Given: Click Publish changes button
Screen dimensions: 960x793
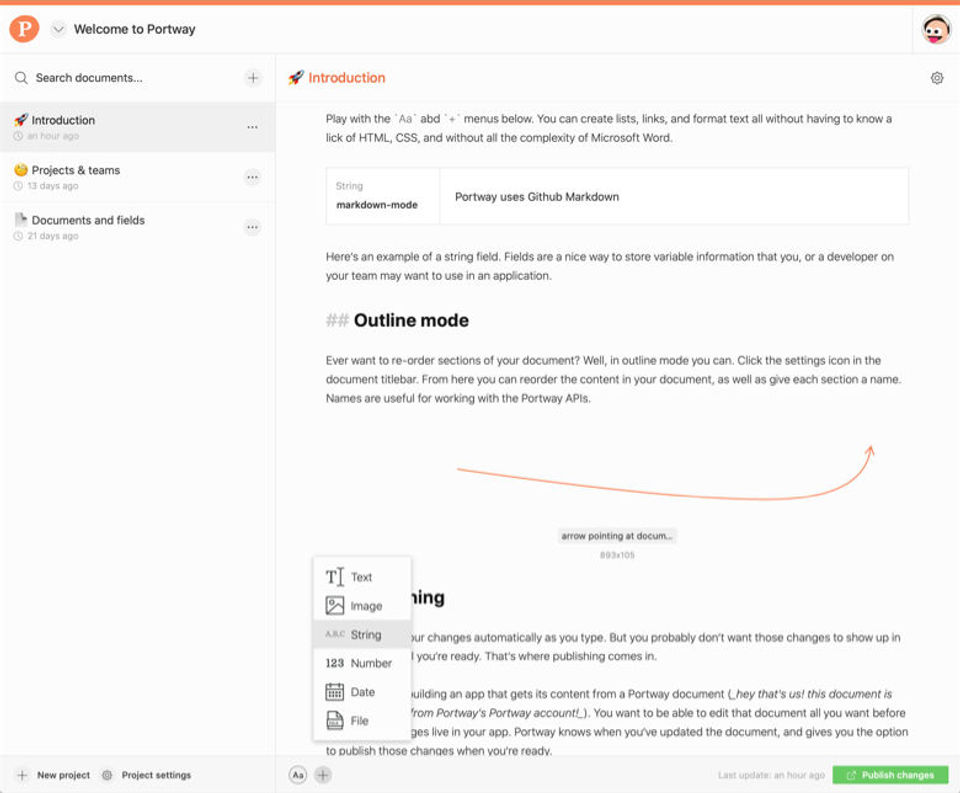Looking at the screenshot, I should [x=890, y=775].
